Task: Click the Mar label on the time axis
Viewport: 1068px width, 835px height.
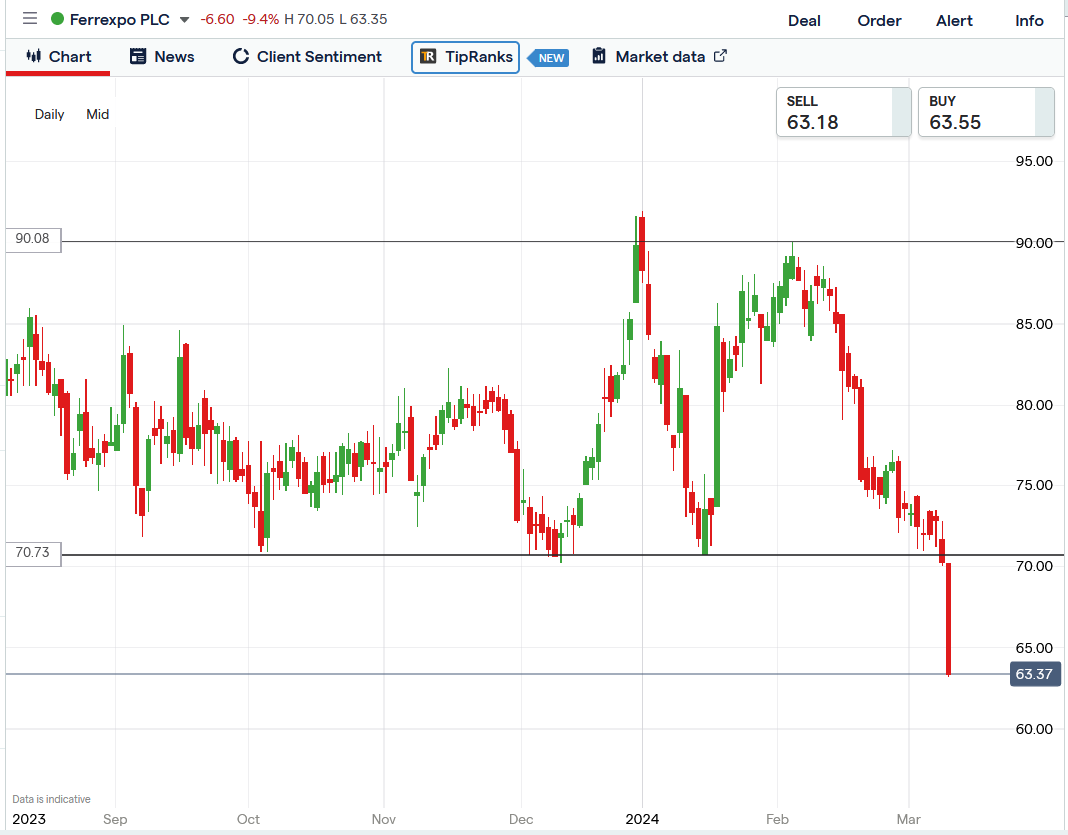Action: (x=909, y=819)
